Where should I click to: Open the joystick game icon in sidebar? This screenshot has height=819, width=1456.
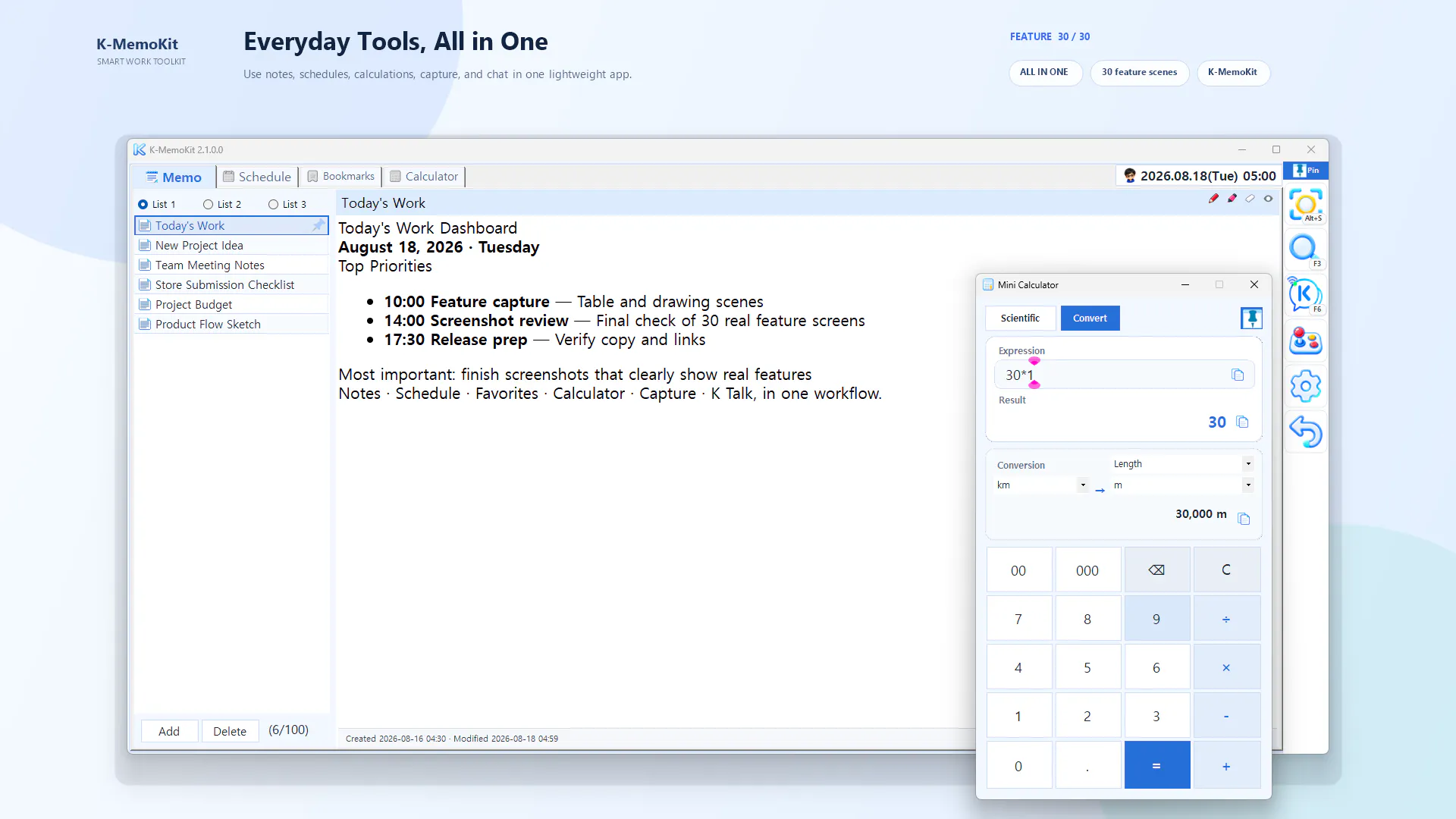coord(1306,341)
